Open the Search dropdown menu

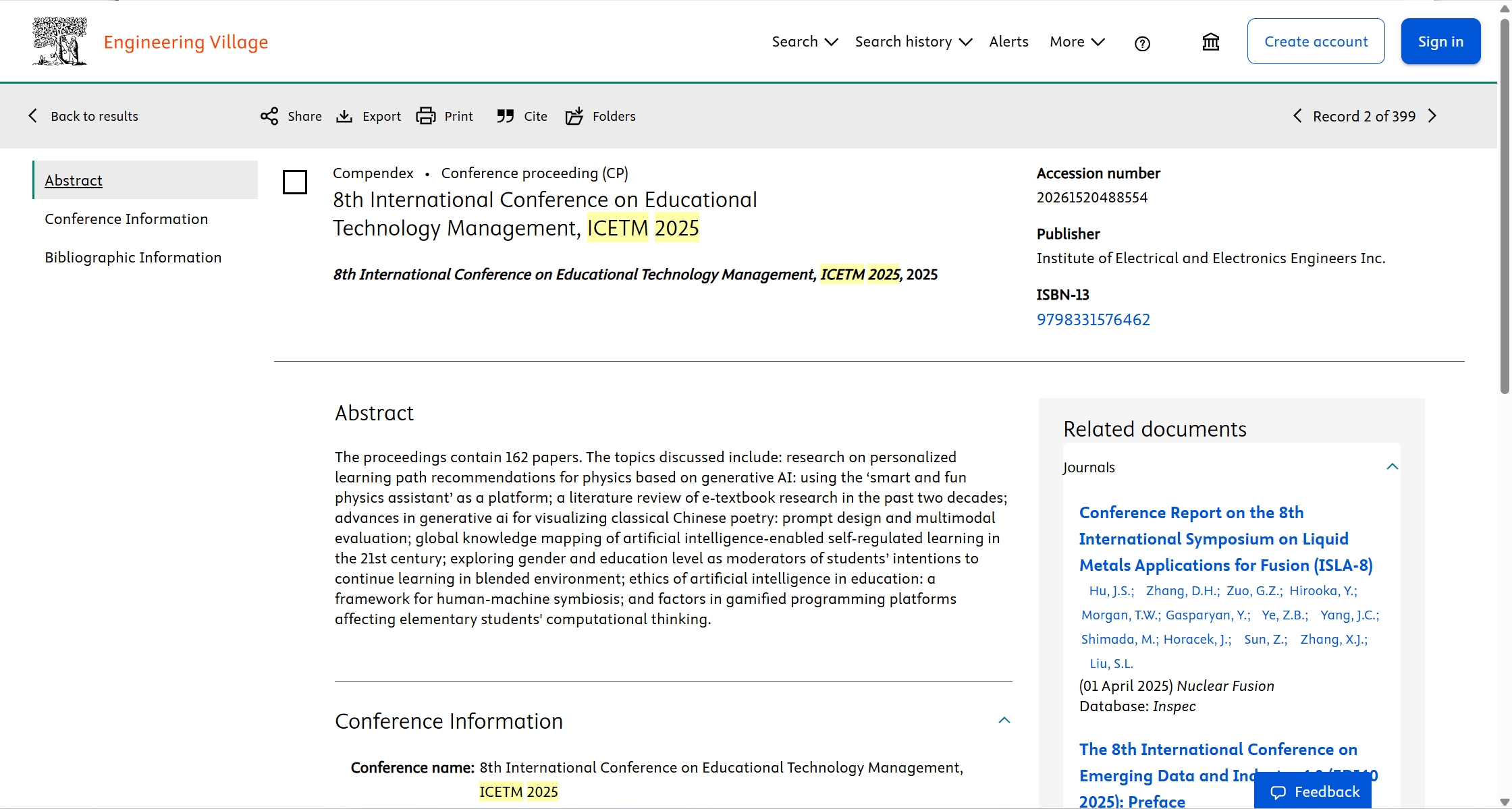click(x=805, y=42)
